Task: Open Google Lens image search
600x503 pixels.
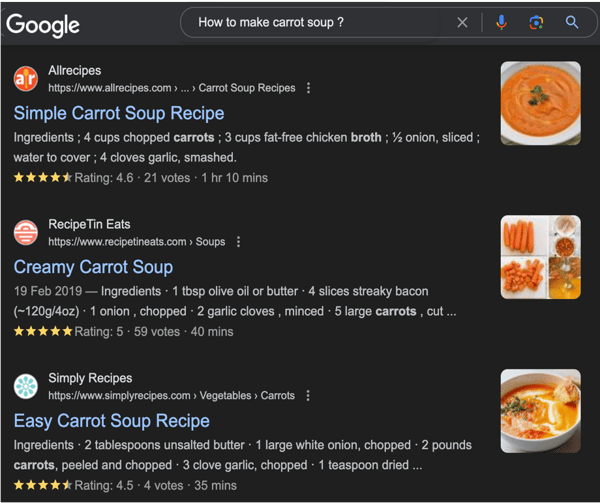Action: tap(536, 22)
